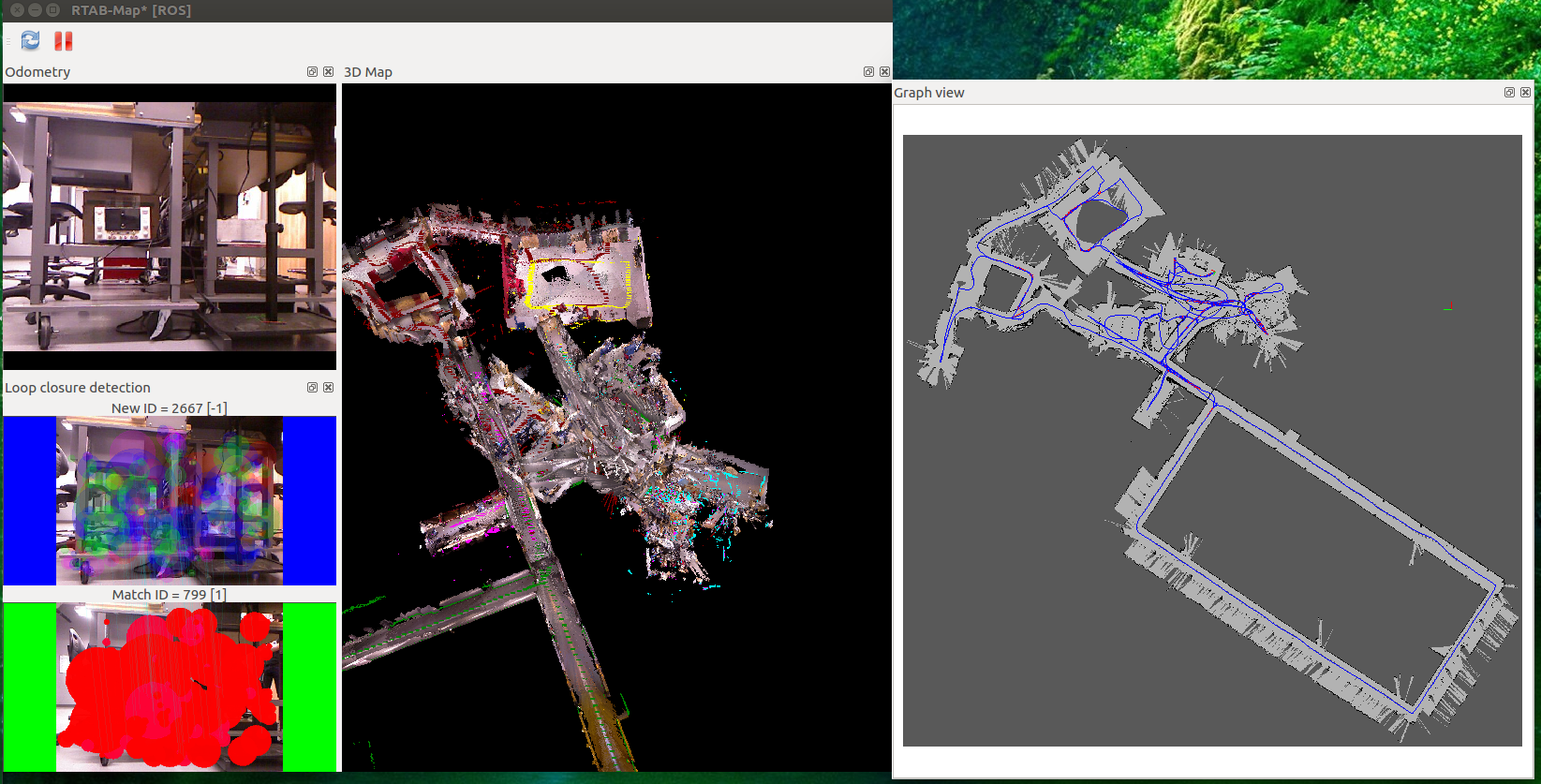The image size is (1541, 784).
Task: Select the New ID 2667 keypoint image
Action: pyautogui.click(x=170, y=501)
